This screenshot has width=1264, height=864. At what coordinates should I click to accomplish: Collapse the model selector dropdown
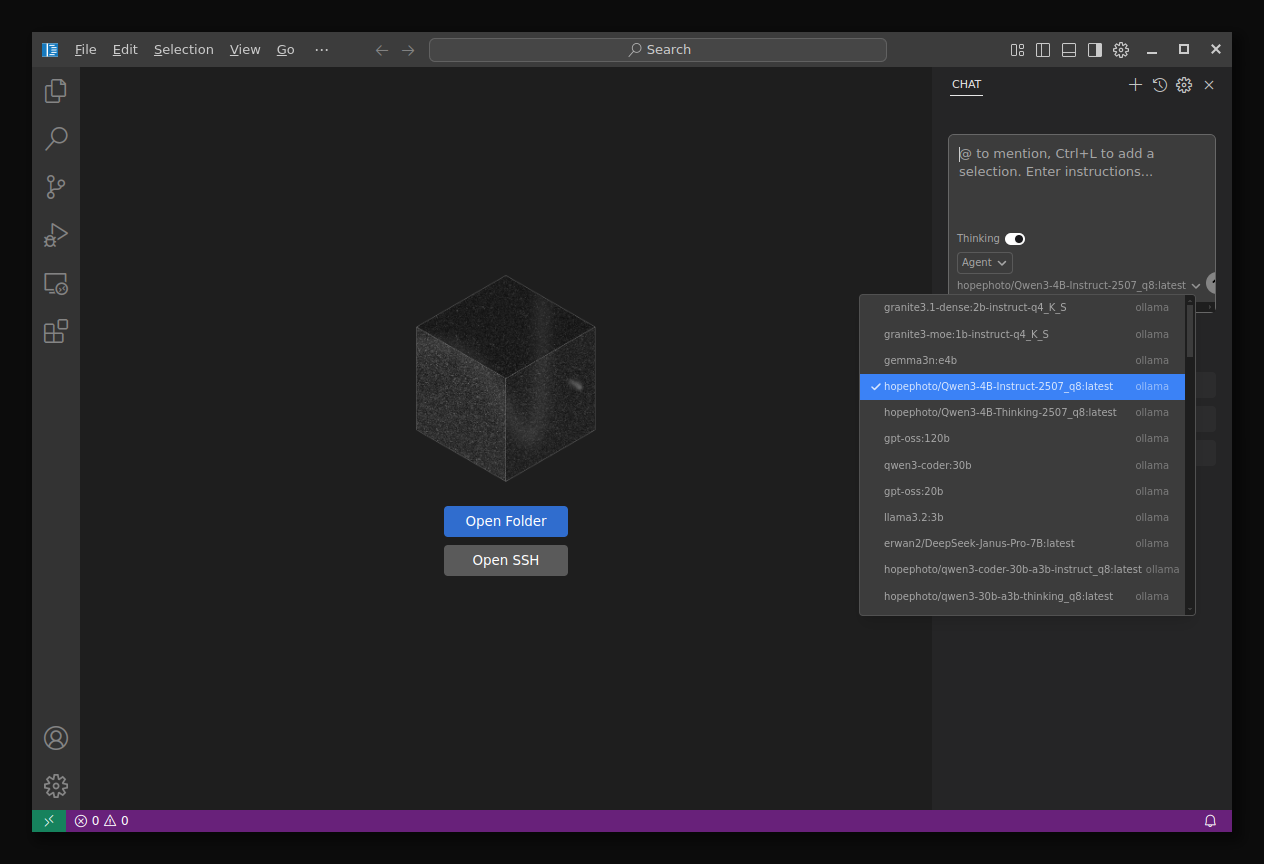pyautogui.click(x=1079, y=286)
